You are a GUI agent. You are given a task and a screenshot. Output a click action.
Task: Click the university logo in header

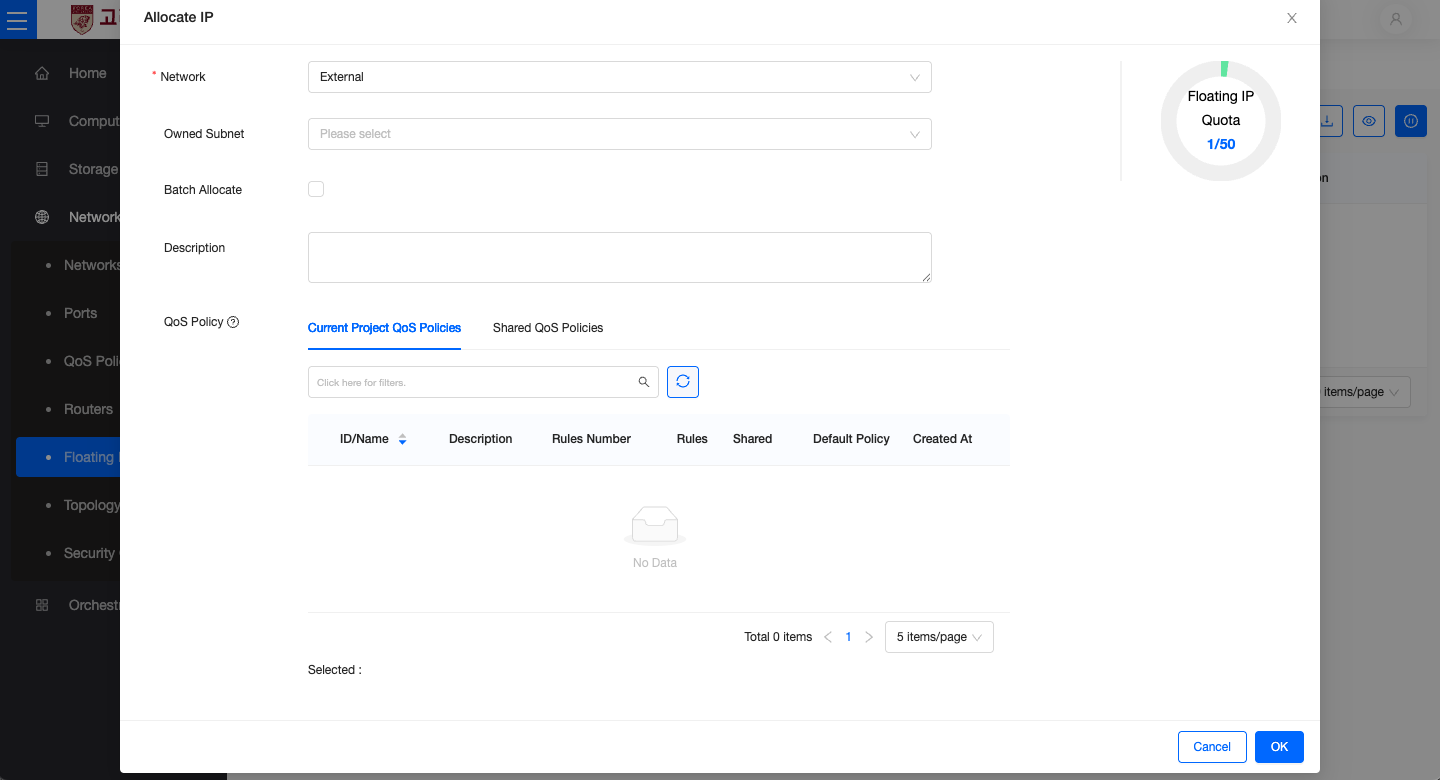click(x=82, y=19)
